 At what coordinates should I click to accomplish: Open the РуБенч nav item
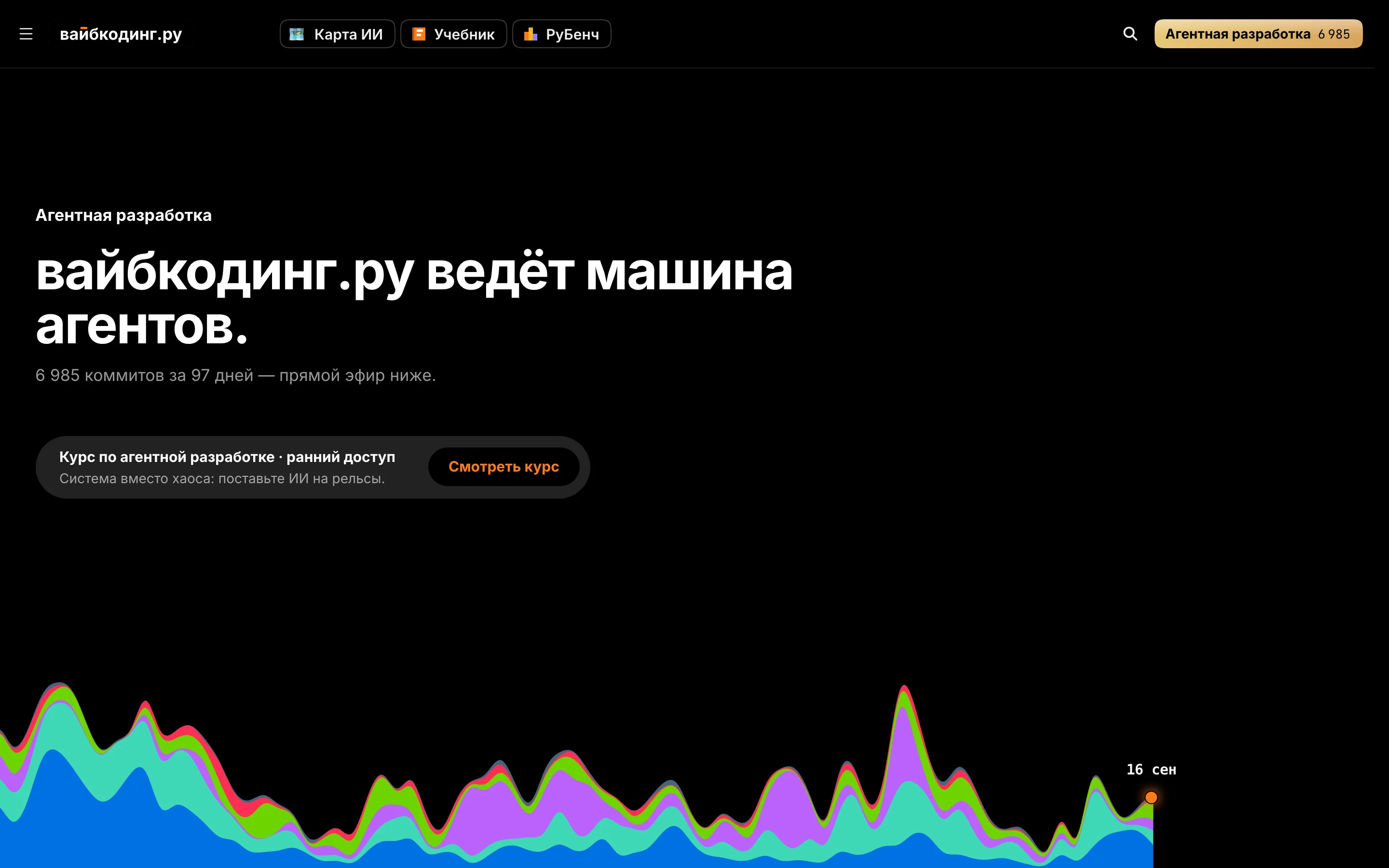pyautogui.click(x=561, y=34)
